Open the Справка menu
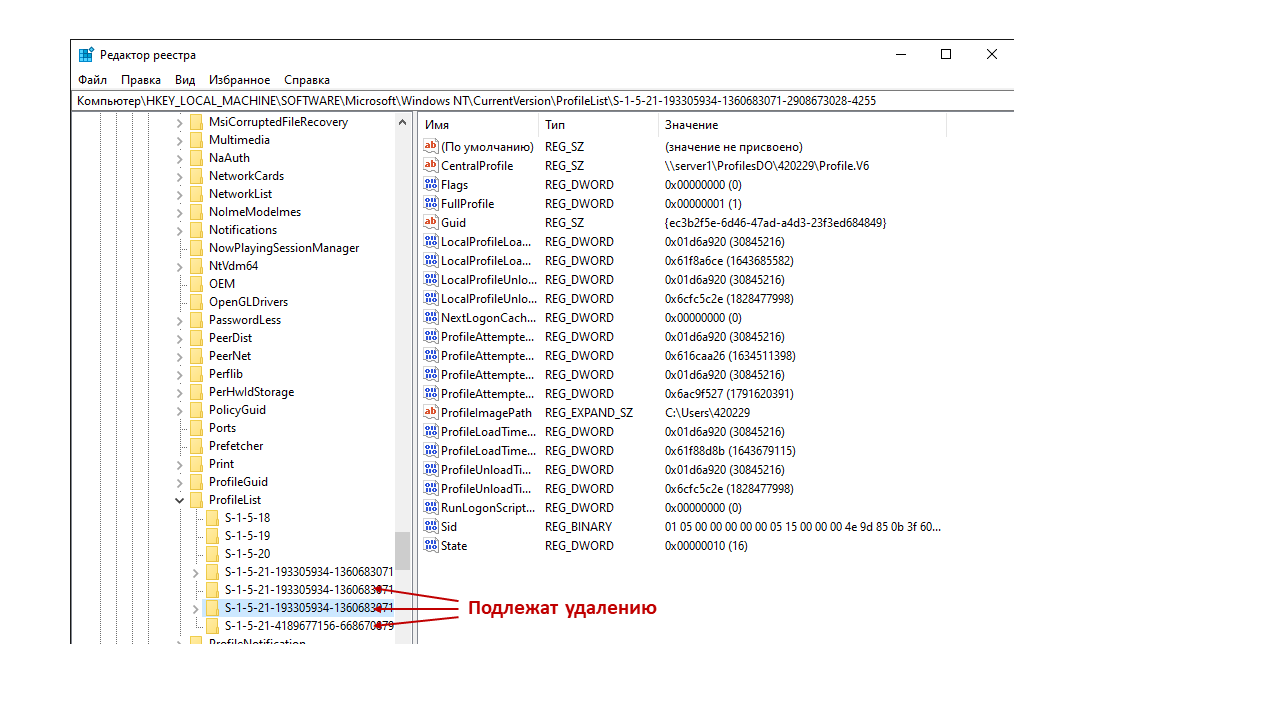This screenshot has height=720, width=1280. [306, 80]
